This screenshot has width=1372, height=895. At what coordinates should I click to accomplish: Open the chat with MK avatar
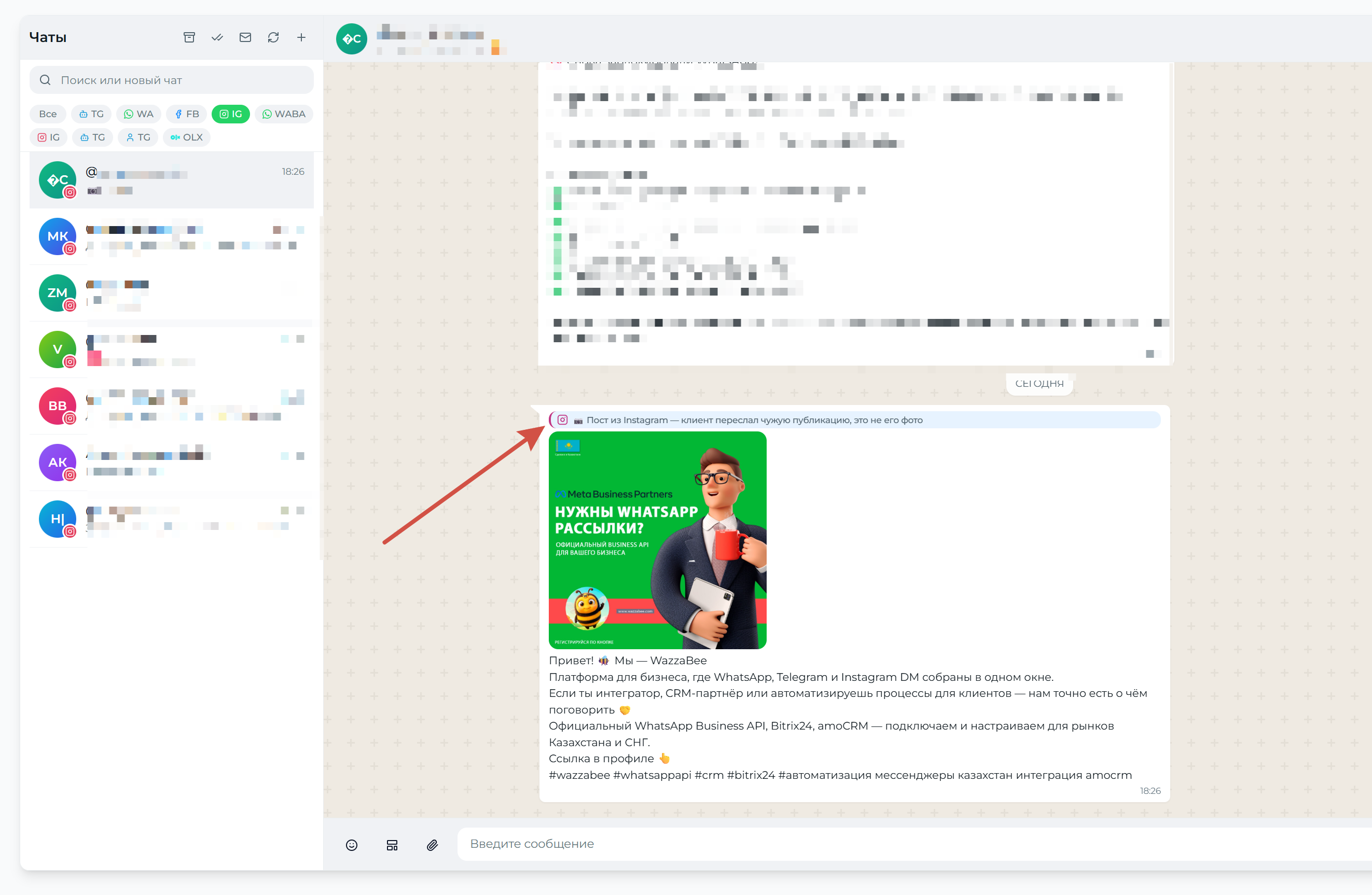coord(172,237)
